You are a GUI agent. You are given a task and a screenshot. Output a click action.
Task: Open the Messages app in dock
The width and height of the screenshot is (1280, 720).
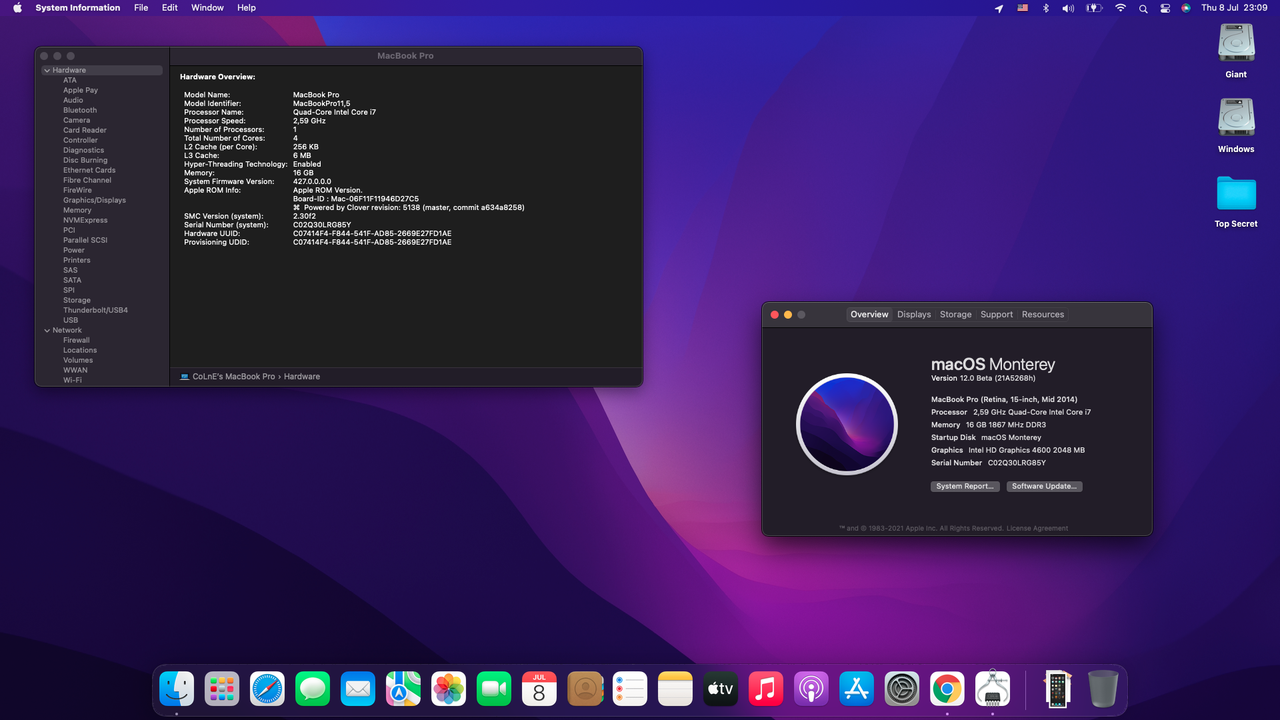[x=313, y=688]
